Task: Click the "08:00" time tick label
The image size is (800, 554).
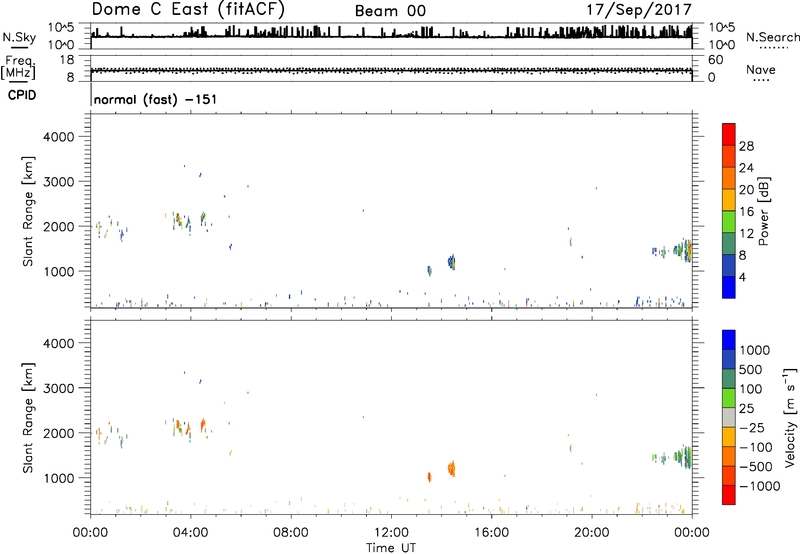Action: tap(291, 533)
